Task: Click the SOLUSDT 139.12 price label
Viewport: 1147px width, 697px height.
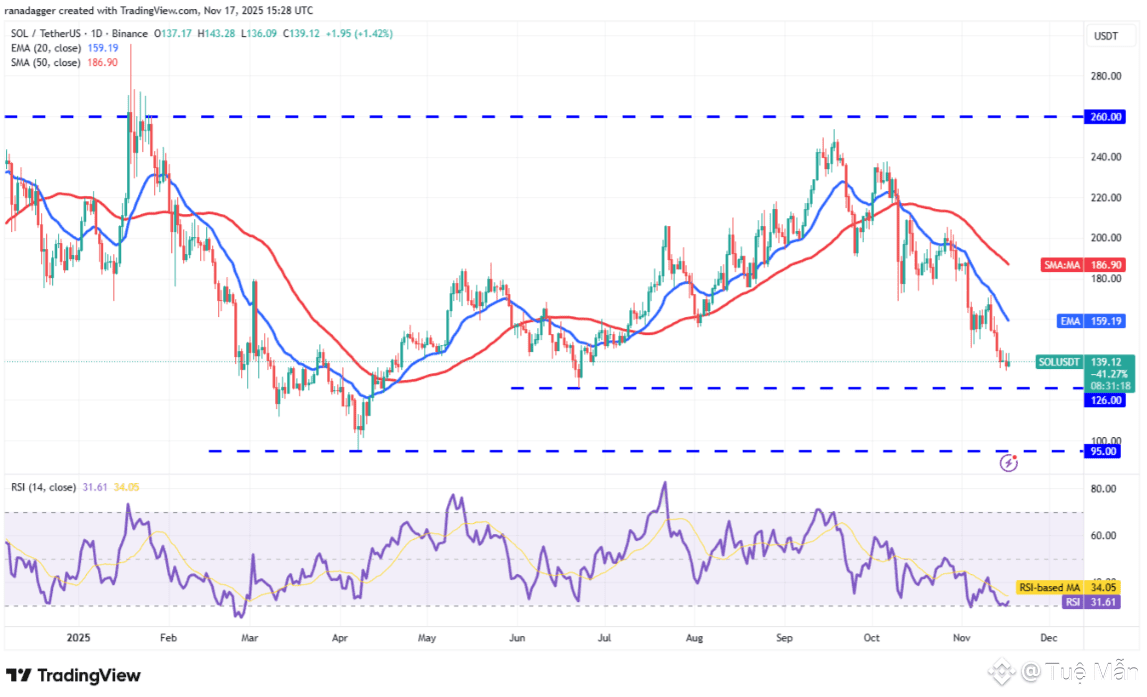Action: point(1086,362)
